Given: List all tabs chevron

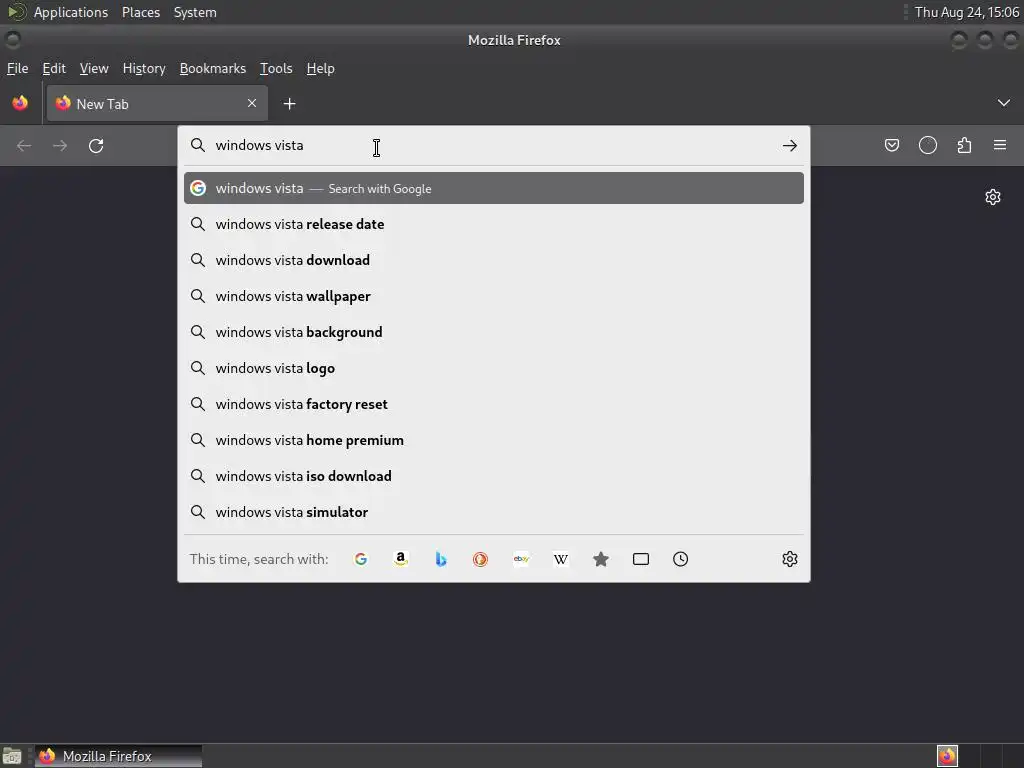Looking at the screenshot, I should [x=1004, y=103].
